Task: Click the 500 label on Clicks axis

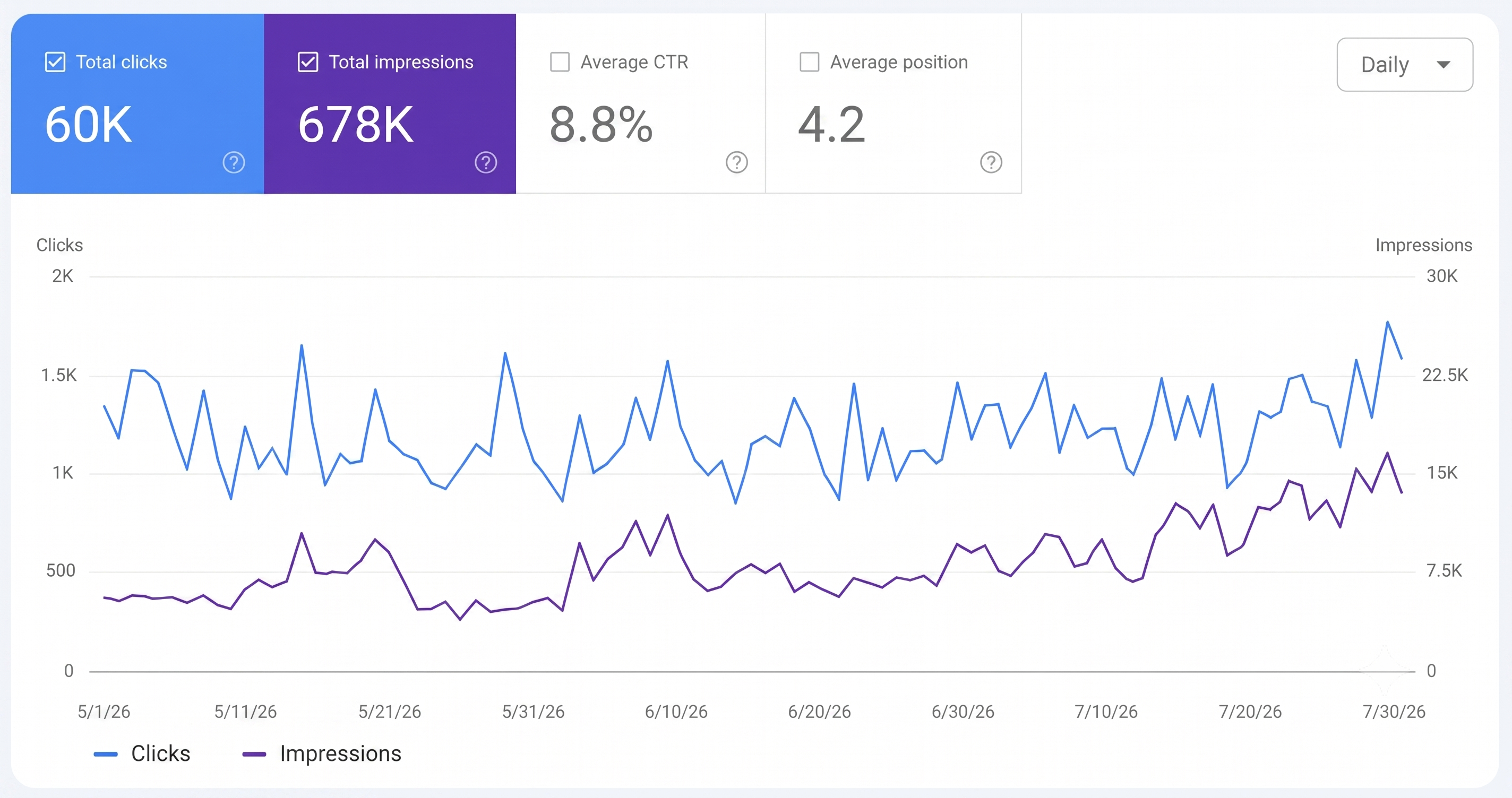Action: [61, 571]
